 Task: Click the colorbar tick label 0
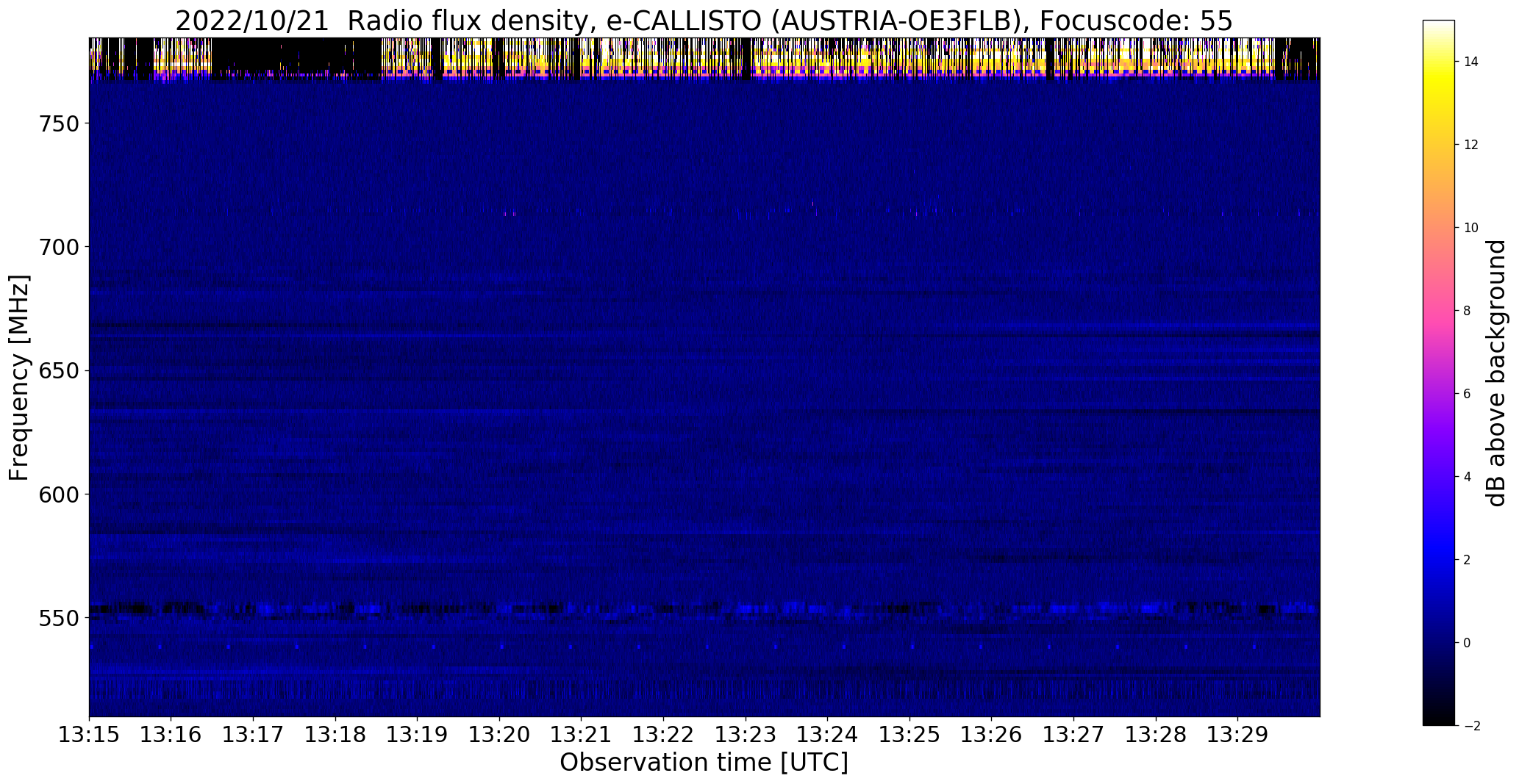pyautogui.click(x=1468, y=643)
